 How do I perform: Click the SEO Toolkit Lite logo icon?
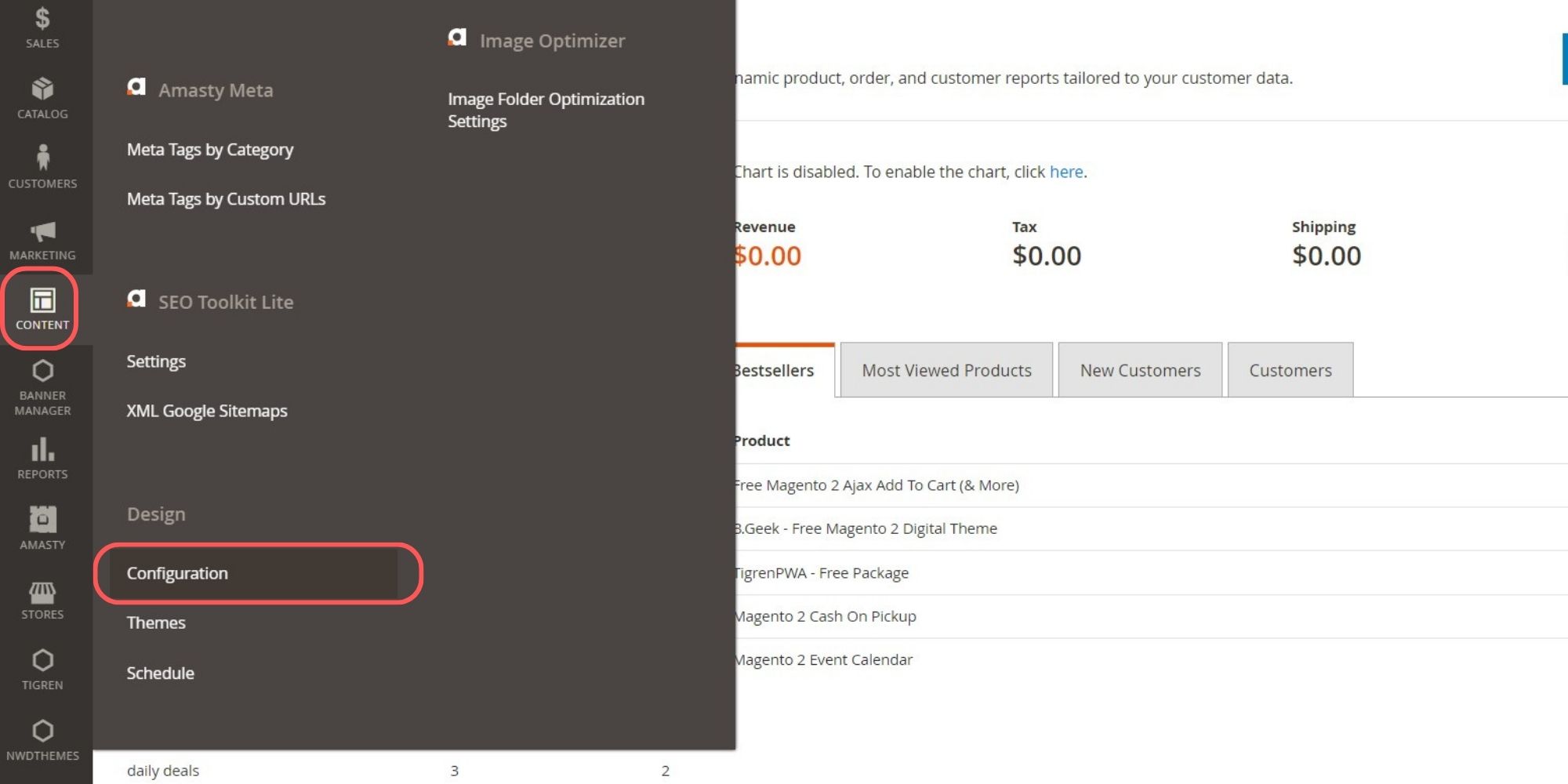pyautogui.click(x=136, y=299)
